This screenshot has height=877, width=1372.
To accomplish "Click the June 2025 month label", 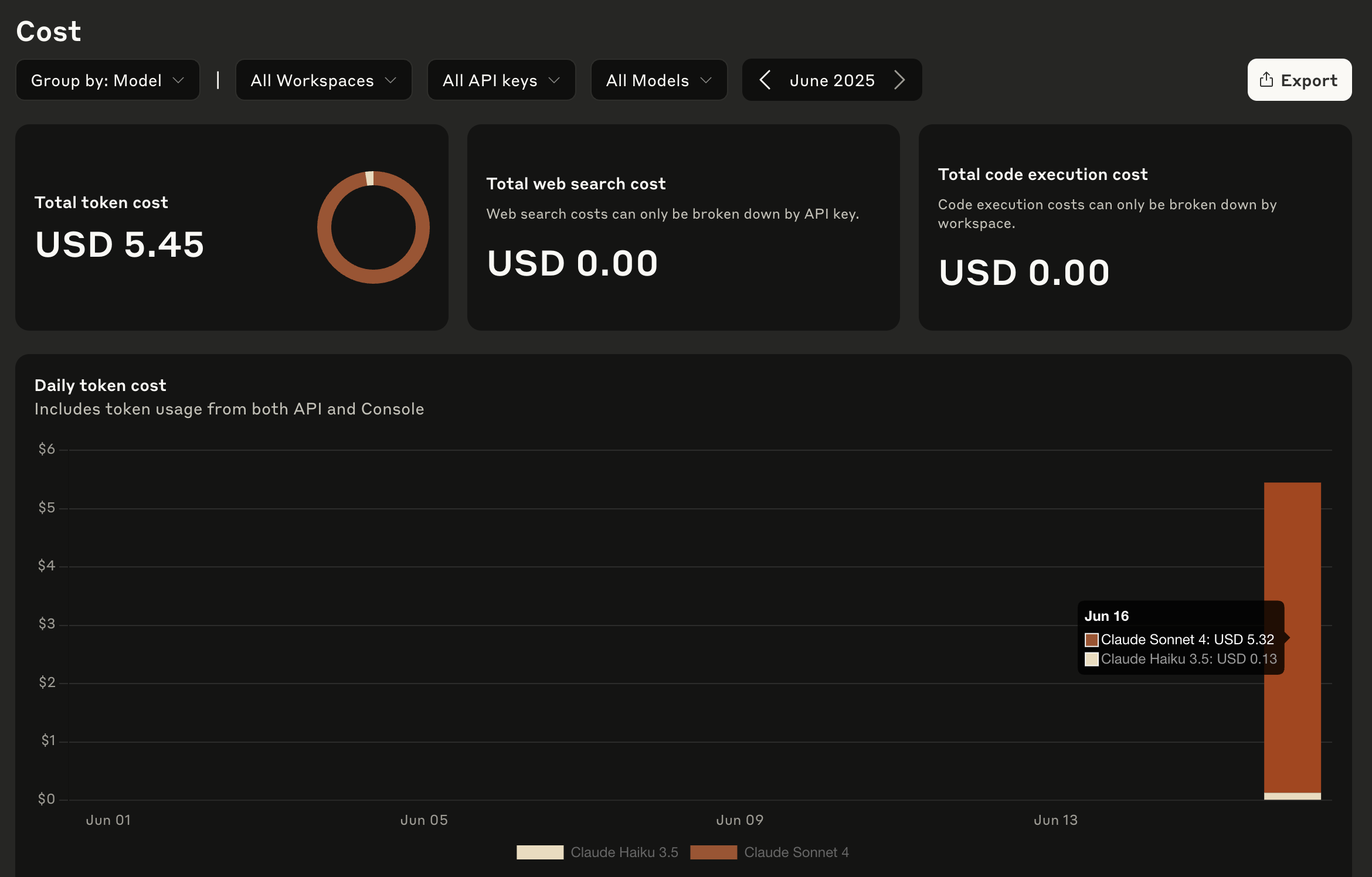I will point(831,80).
